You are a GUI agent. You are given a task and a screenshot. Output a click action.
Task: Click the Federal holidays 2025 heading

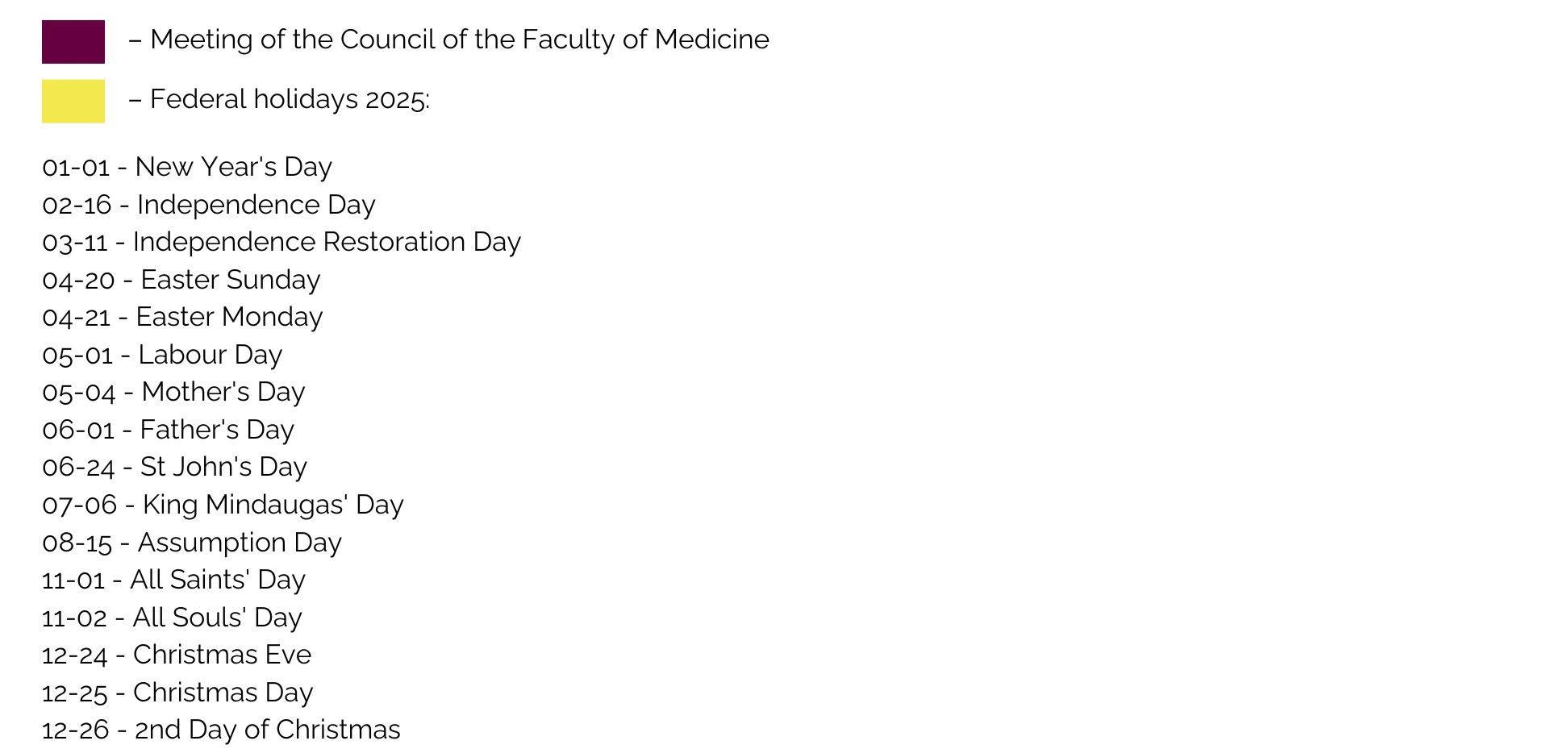pyautogui.click(x=279, y=99)
